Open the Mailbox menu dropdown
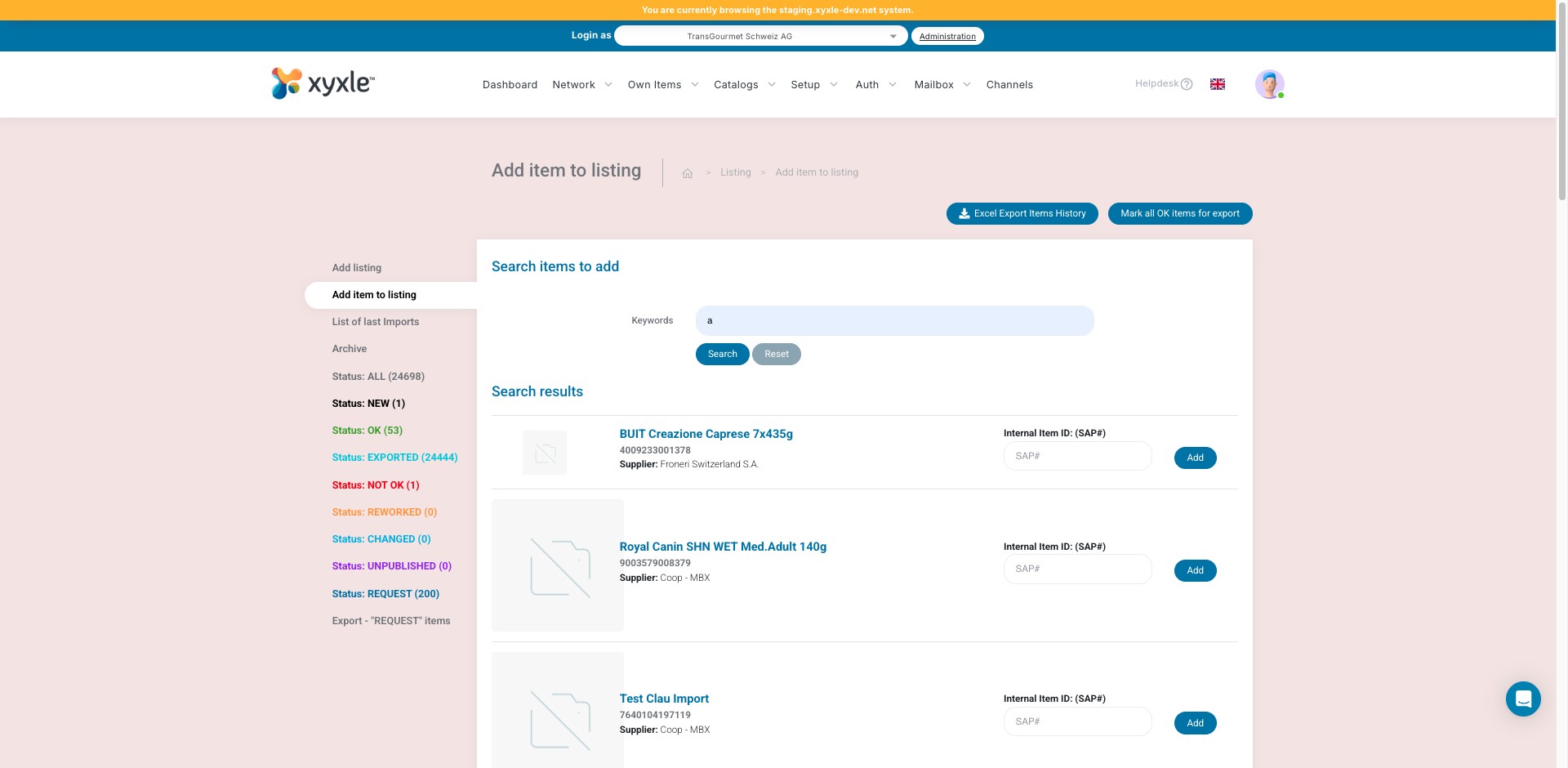1568x768 pixels. click(x=942, y=85)
